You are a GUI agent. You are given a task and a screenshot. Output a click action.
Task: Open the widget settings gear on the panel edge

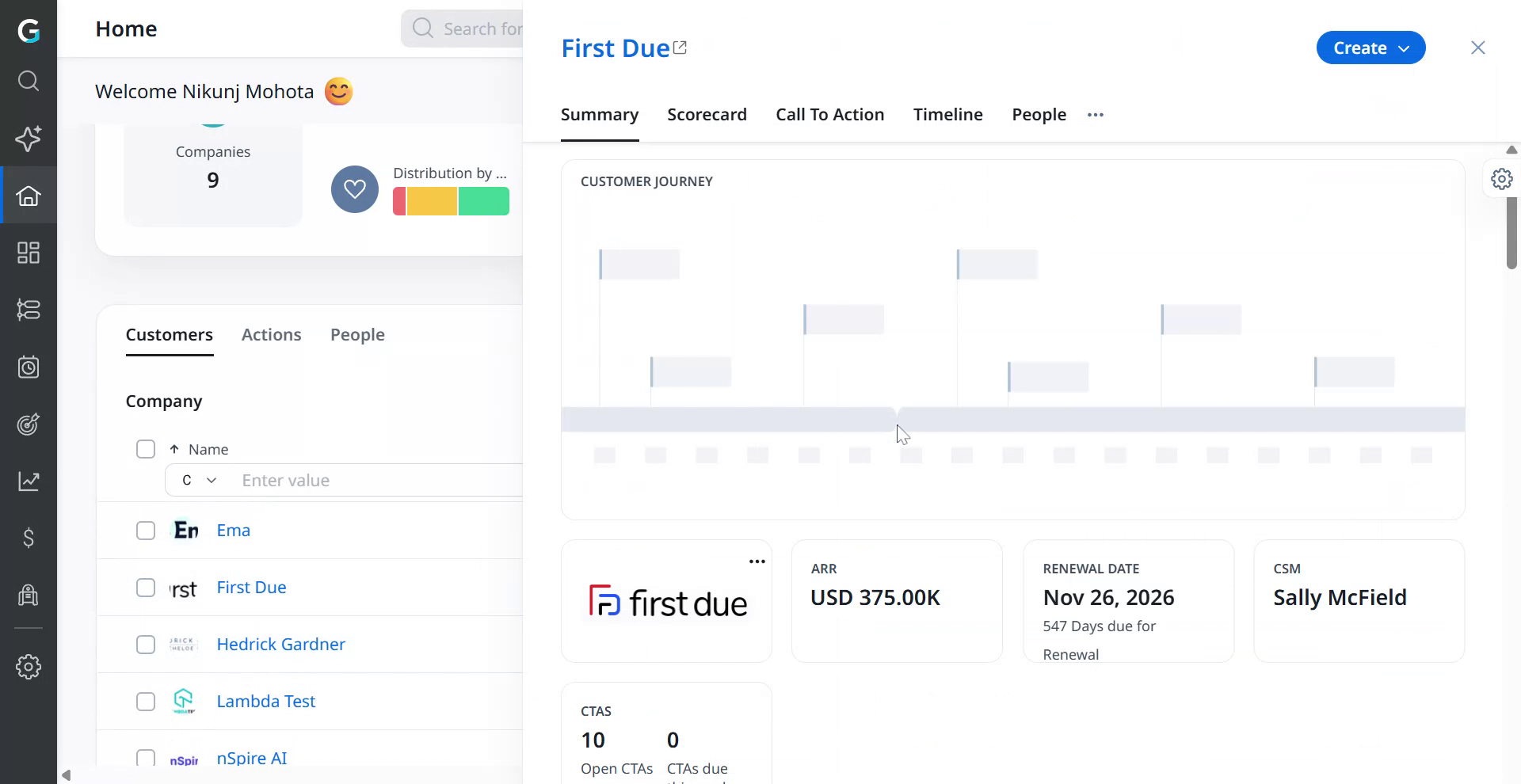[x=1502, y=178]
